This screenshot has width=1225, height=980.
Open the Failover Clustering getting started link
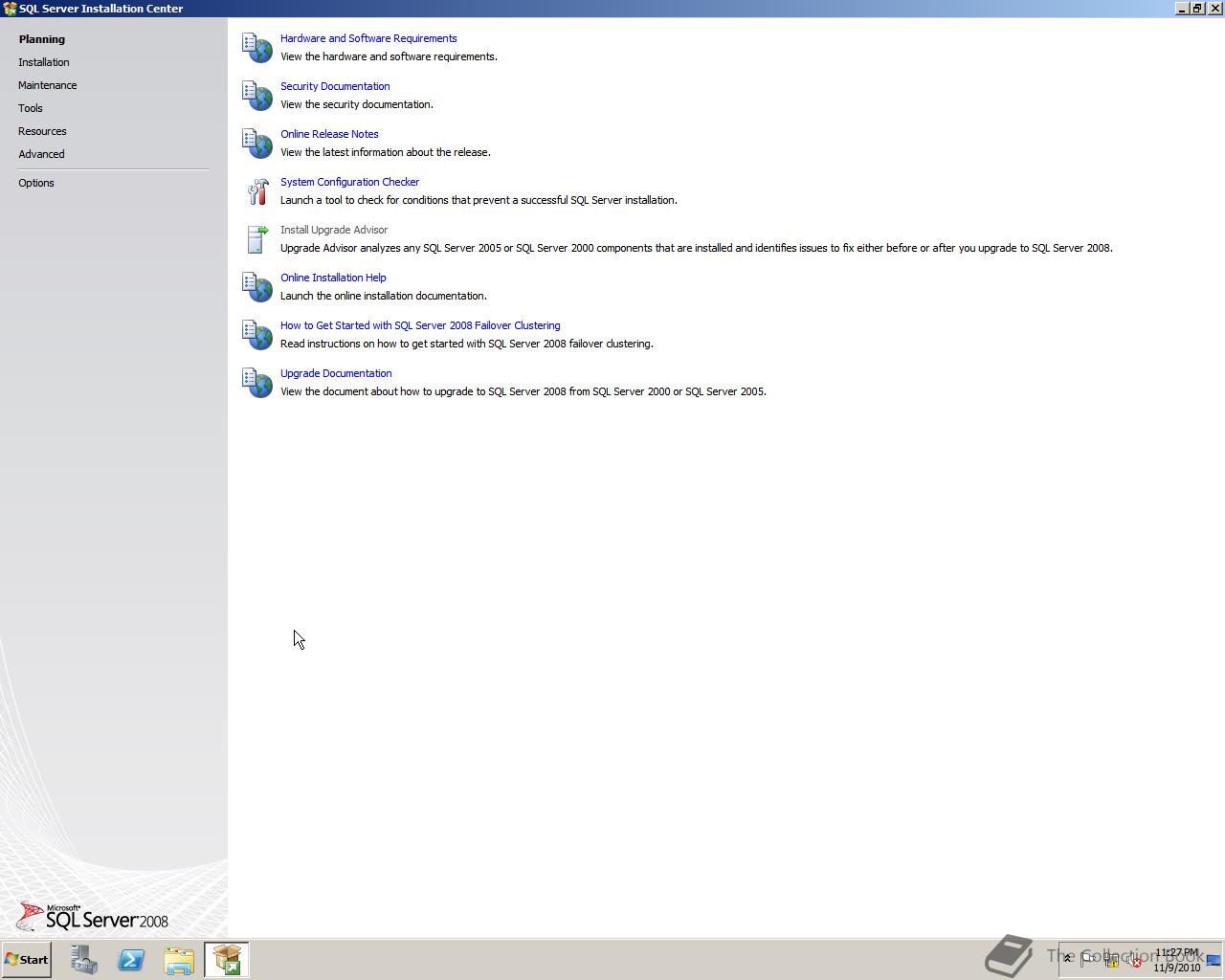coord(420,325)
